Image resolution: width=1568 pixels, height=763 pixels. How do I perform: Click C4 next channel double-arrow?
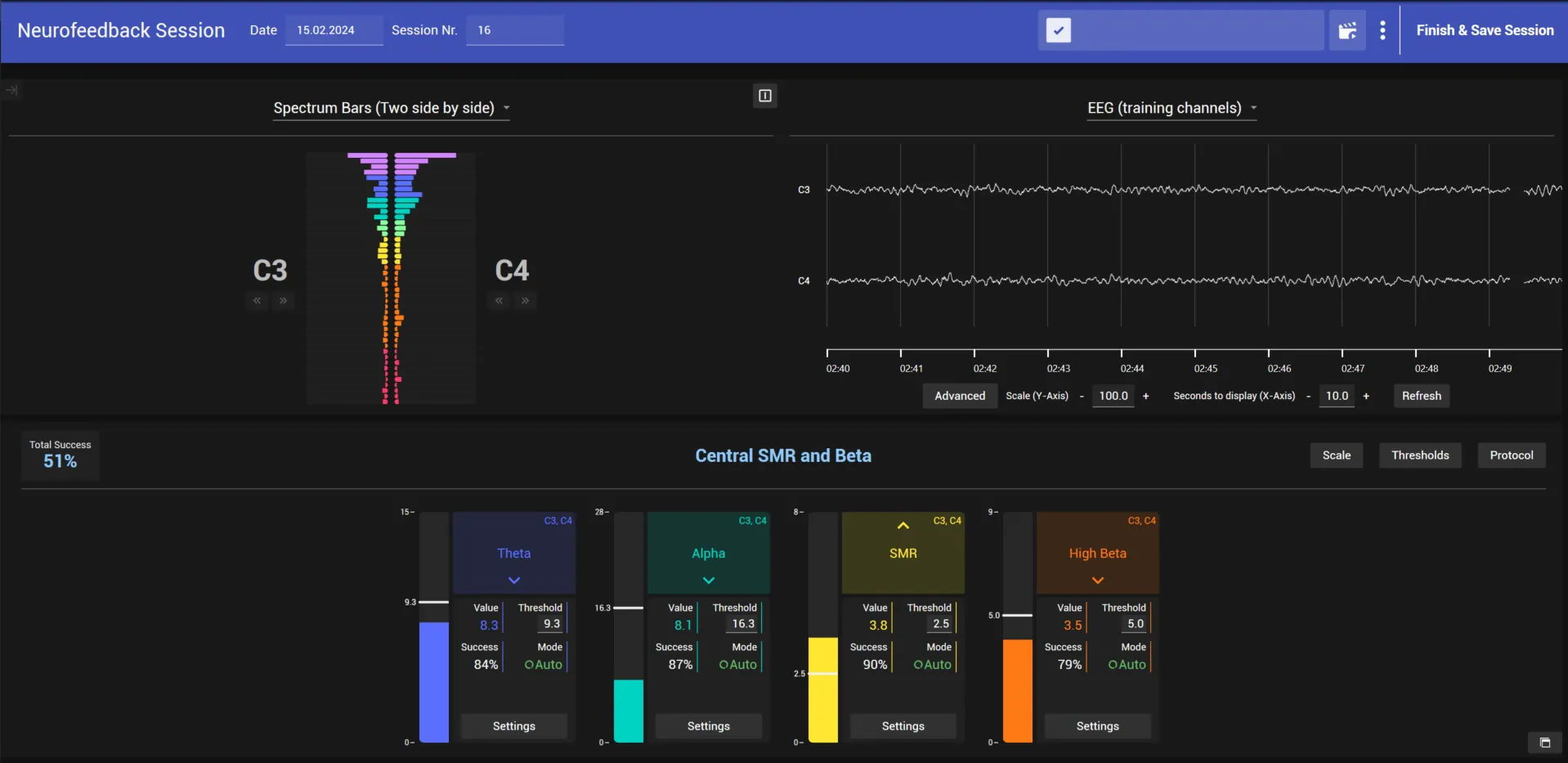525,301
